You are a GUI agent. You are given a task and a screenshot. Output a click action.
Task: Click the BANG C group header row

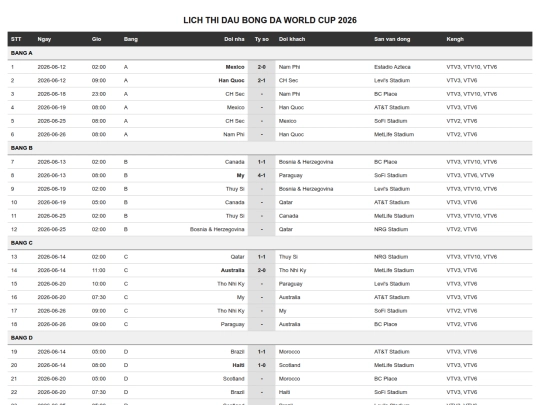tap(270, 243)
